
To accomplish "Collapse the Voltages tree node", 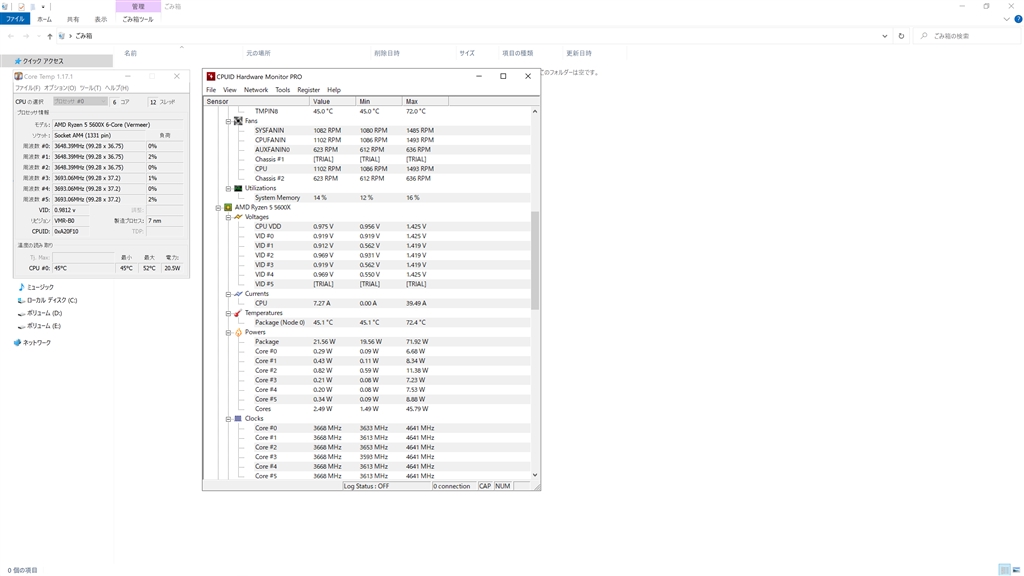I will (229, 217).
